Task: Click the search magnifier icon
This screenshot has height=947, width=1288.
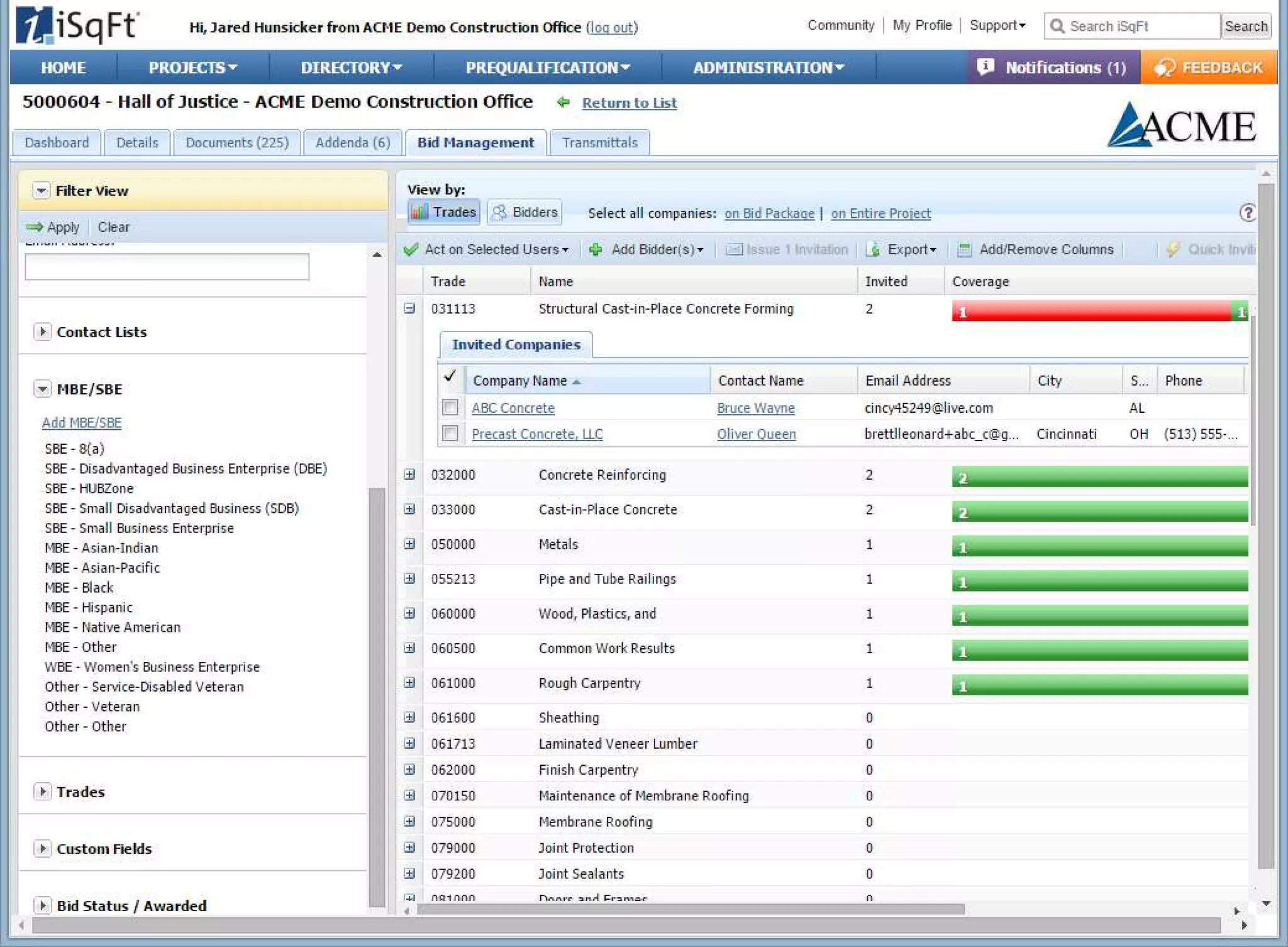Action: [x=1057, y=26]
